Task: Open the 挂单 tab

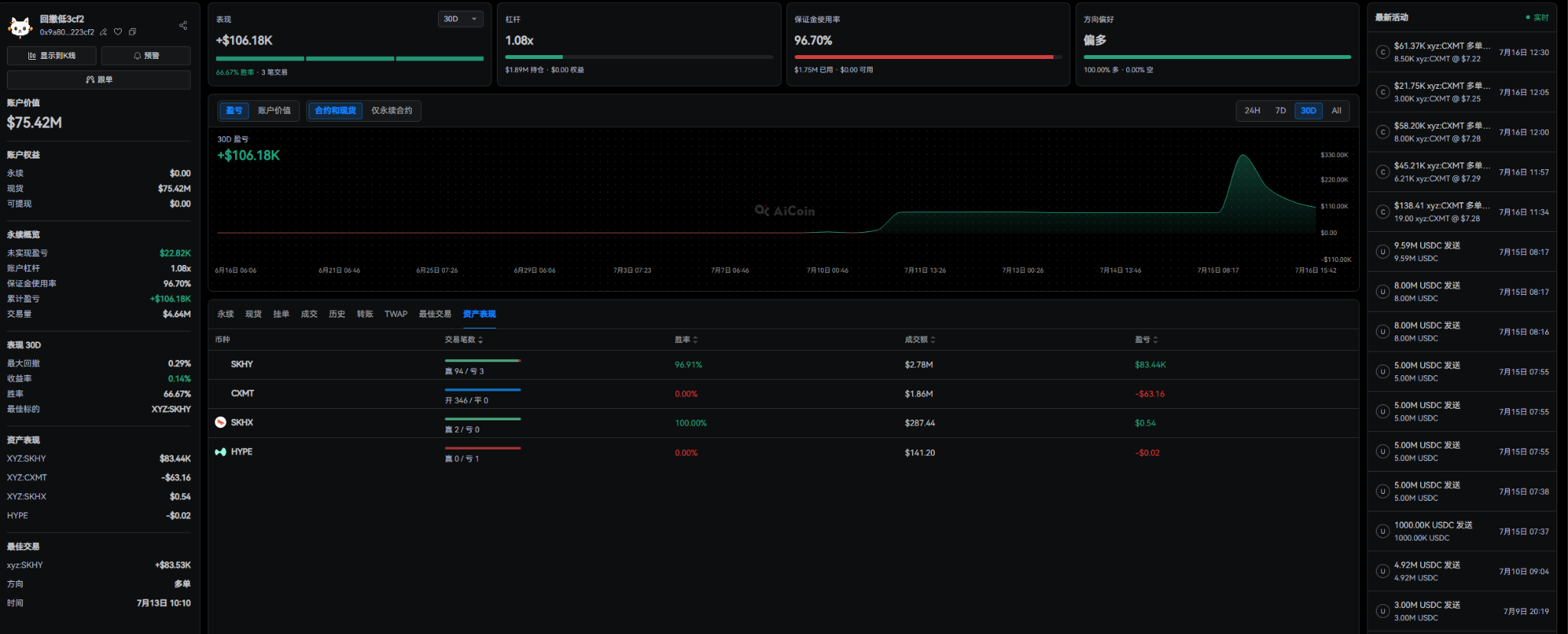Action: point(281,314)
